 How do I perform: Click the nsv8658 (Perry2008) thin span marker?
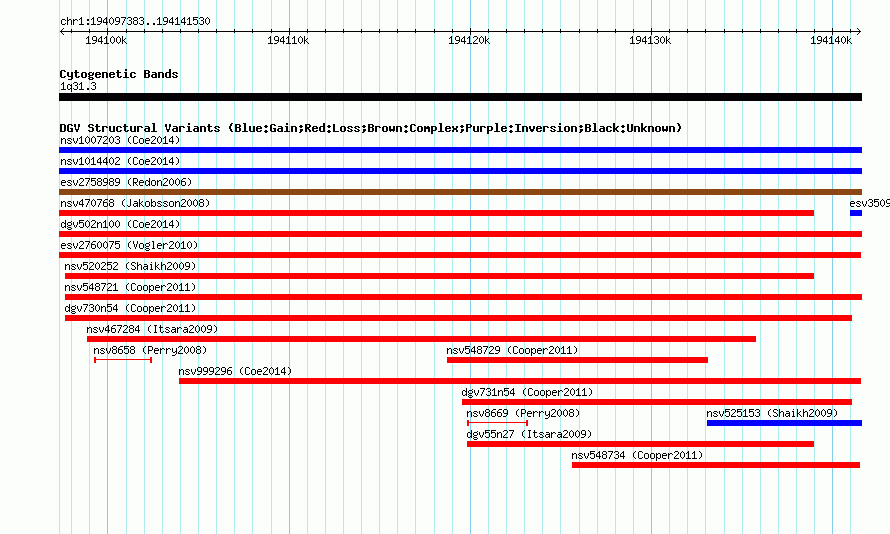[x=123, y=360]
